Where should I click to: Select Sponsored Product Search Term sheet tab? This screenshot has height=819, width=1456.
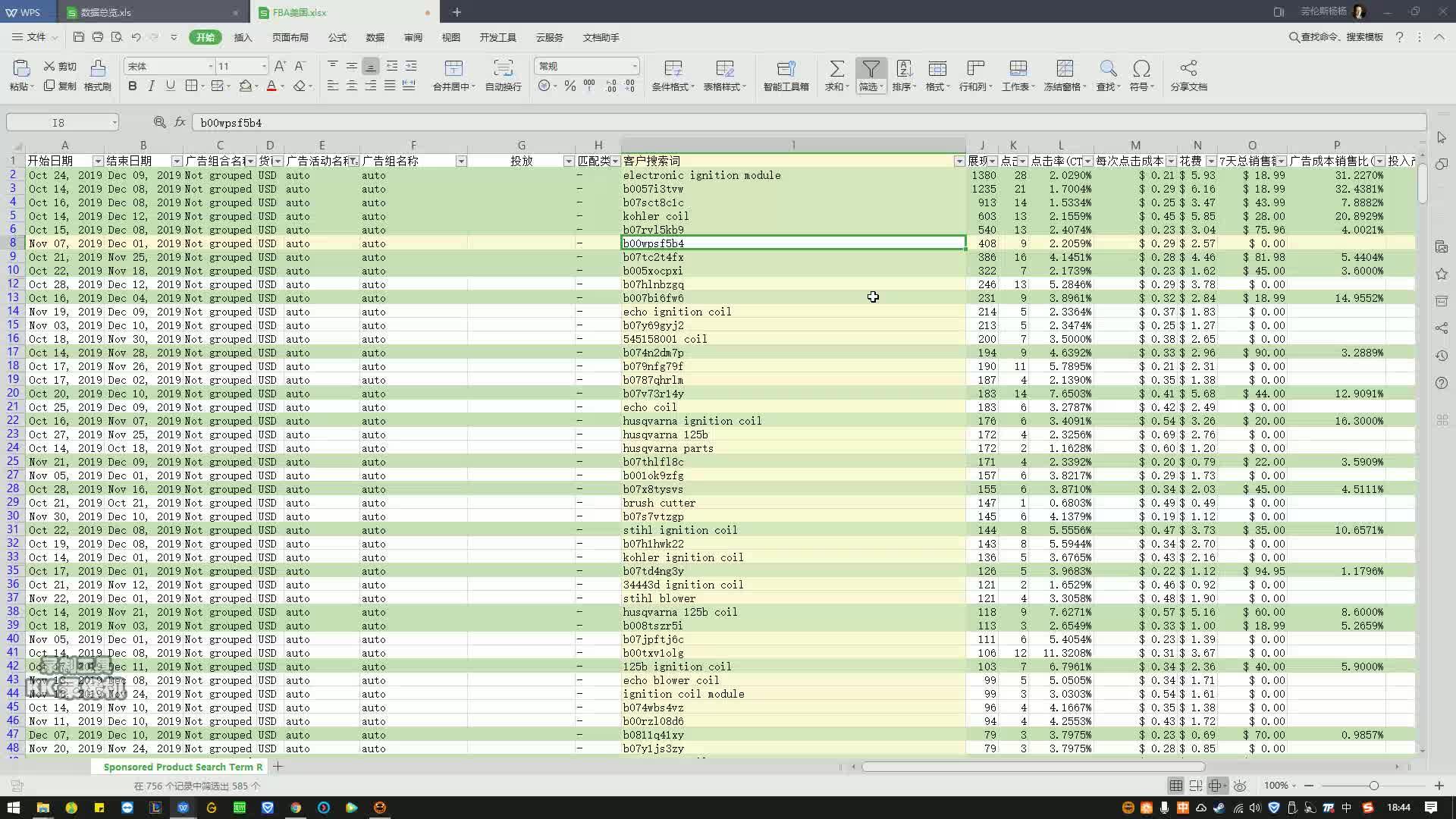click(183, 767)
